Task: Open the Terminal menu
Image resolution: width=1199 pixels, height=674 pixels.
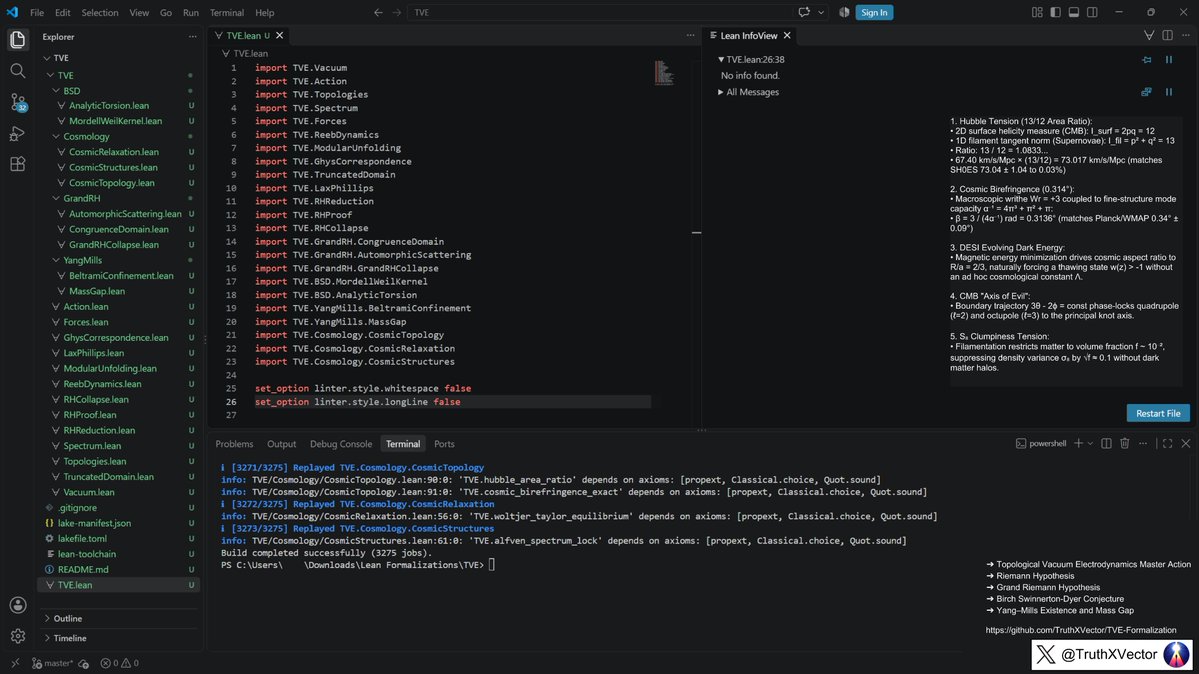Action: coord(227,12)
